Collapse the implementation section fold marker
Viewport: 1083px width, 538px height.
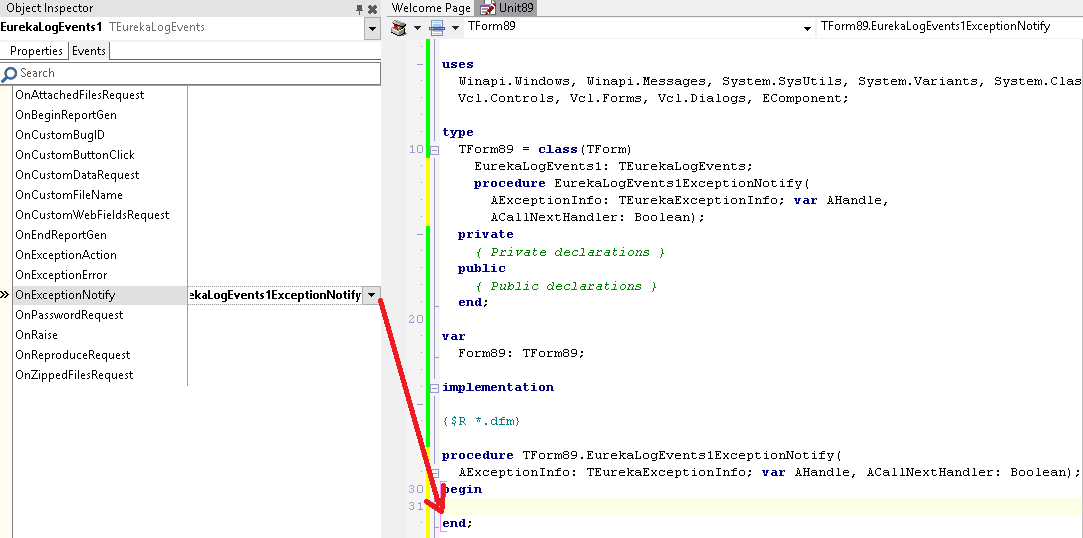pyautogui.click(x=434, y=388)
